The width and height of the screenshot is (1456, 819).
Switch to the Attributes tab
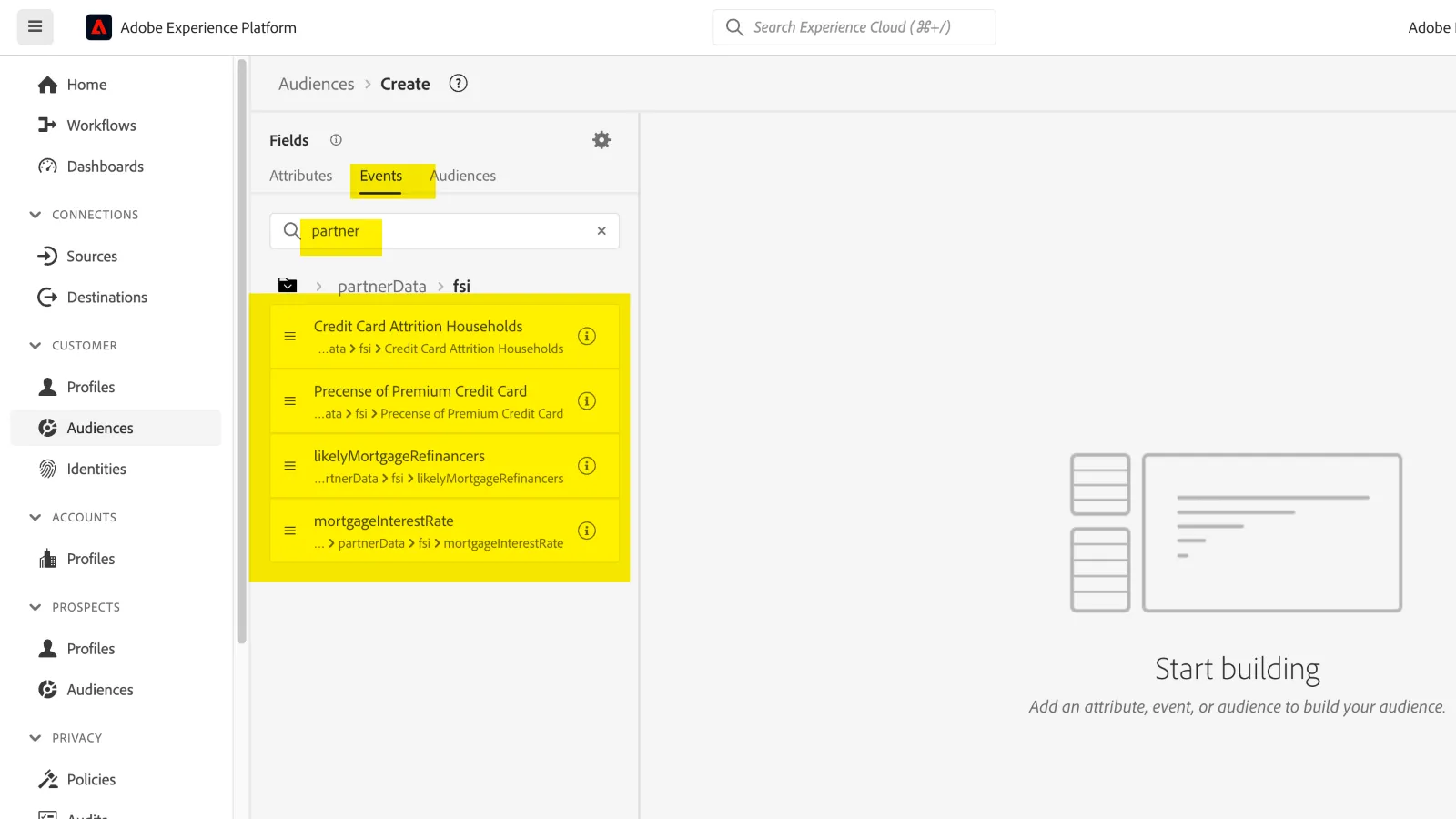(301, 176)
